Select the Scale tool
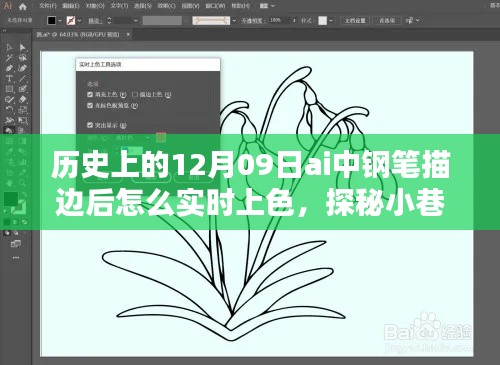The width and height of the screenshot is (500, 365). point(22,110)
